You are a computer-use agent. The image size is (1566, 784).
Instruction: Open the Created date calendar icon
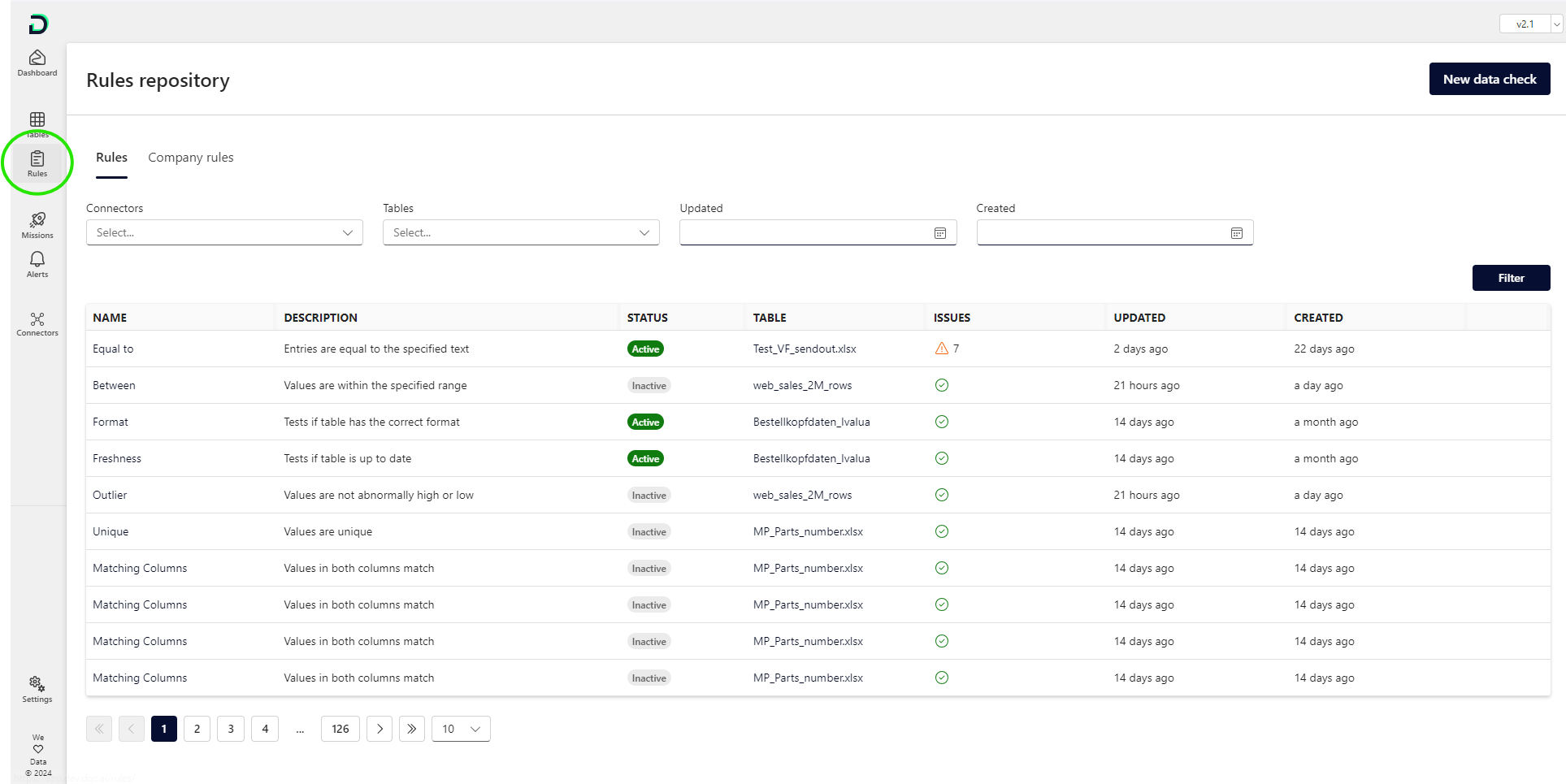(x=1237, y=233)
